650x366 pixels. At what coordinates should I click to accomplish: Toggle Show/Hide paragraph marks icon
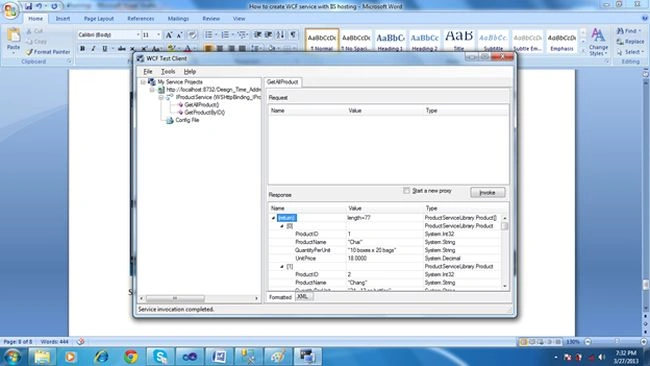293,35
